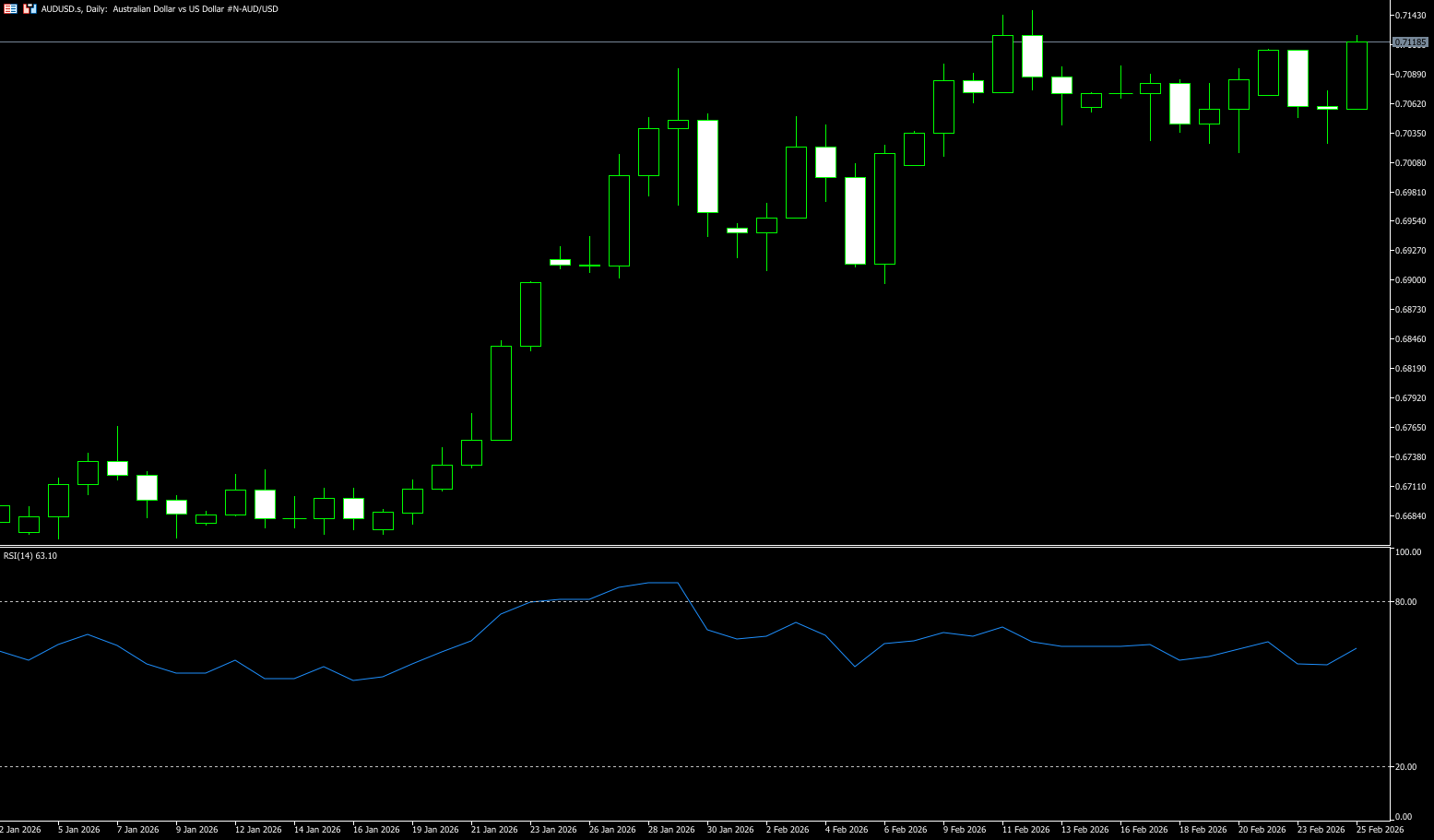Click the RSI 80.00 level value
The width and height of the screenshot is (1434, 840).
pos(1405,602)
